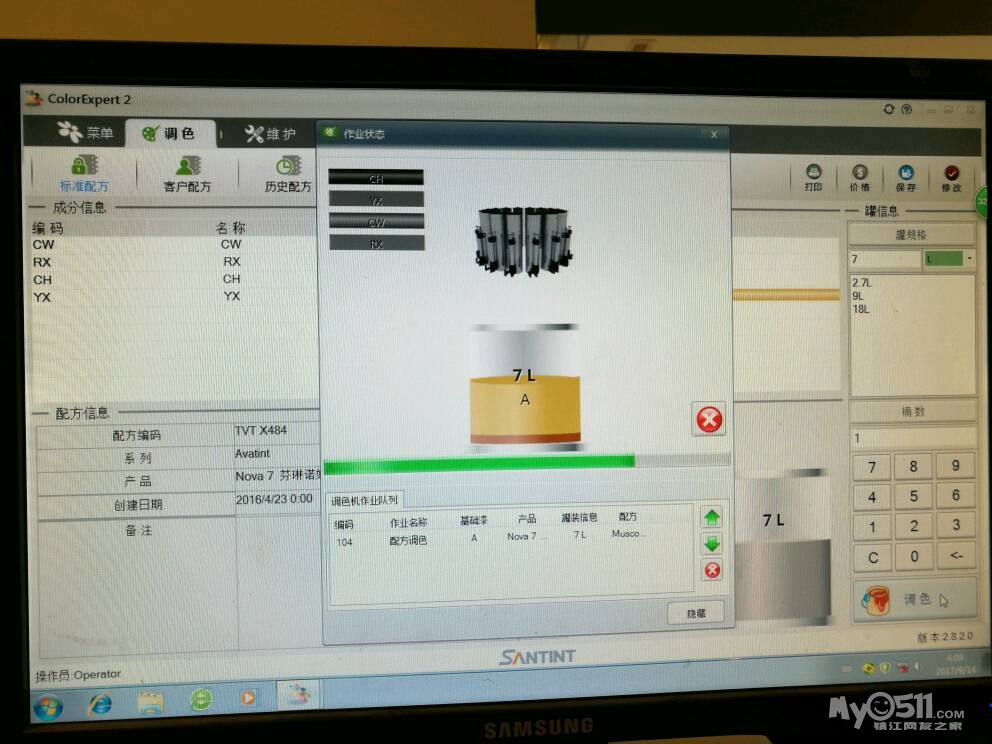This screenshot has width=992, height=744.
Task: Open 历史配方 history formula icon
Action: (288, 171)
